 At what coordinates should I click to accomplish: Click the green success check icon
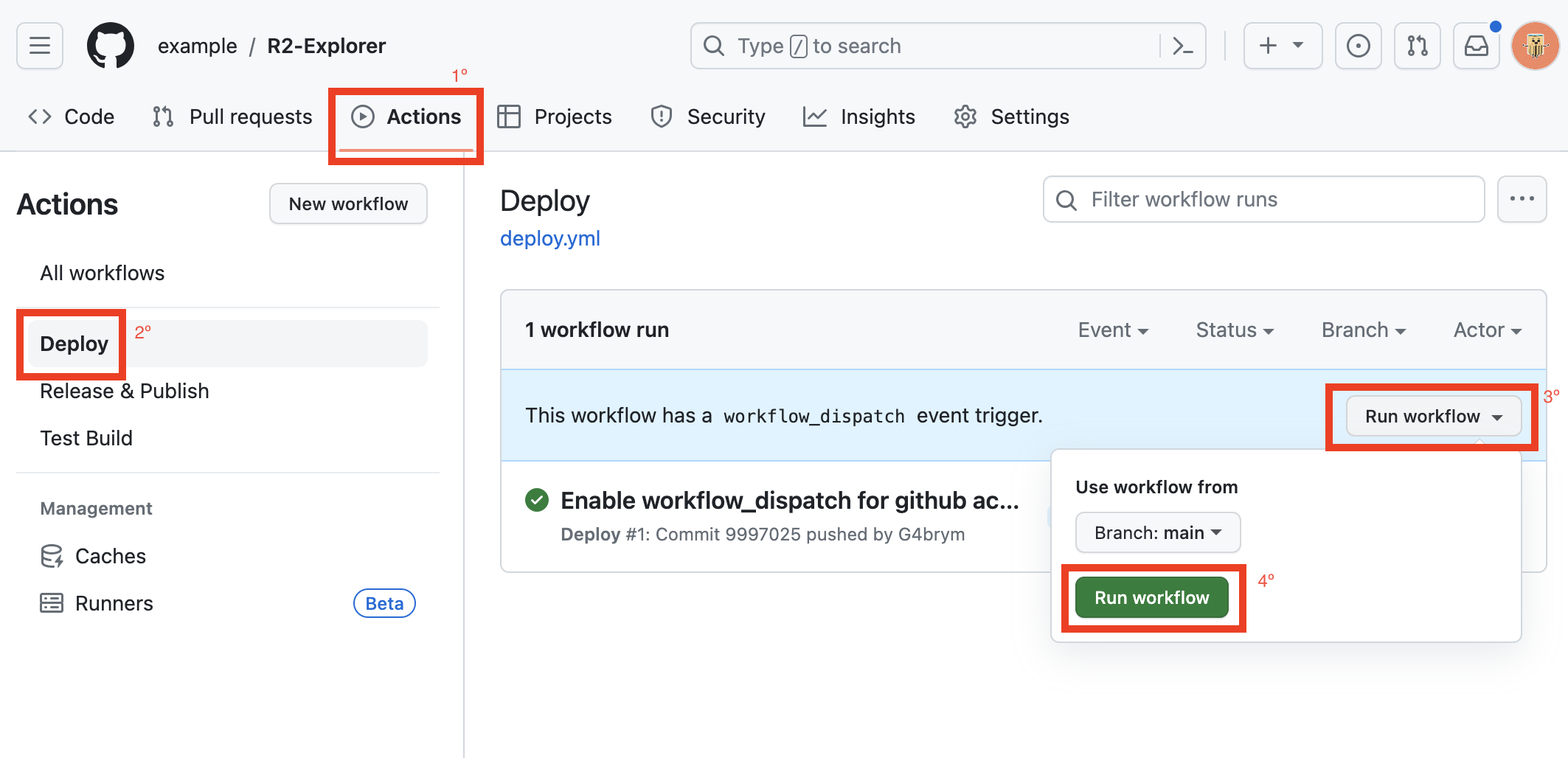point(537,500)
